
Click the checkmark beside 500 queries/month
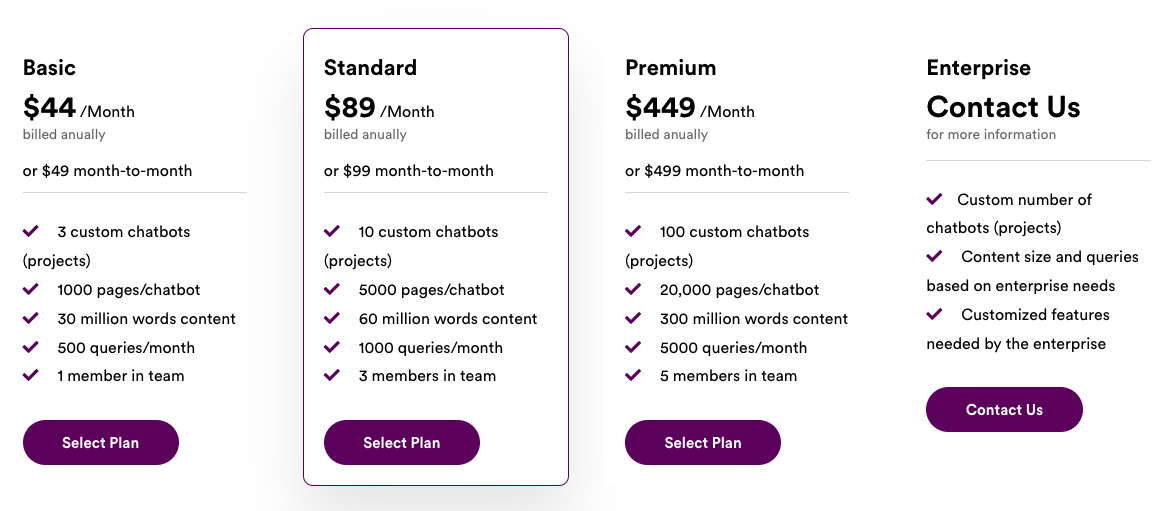point(31,347)
